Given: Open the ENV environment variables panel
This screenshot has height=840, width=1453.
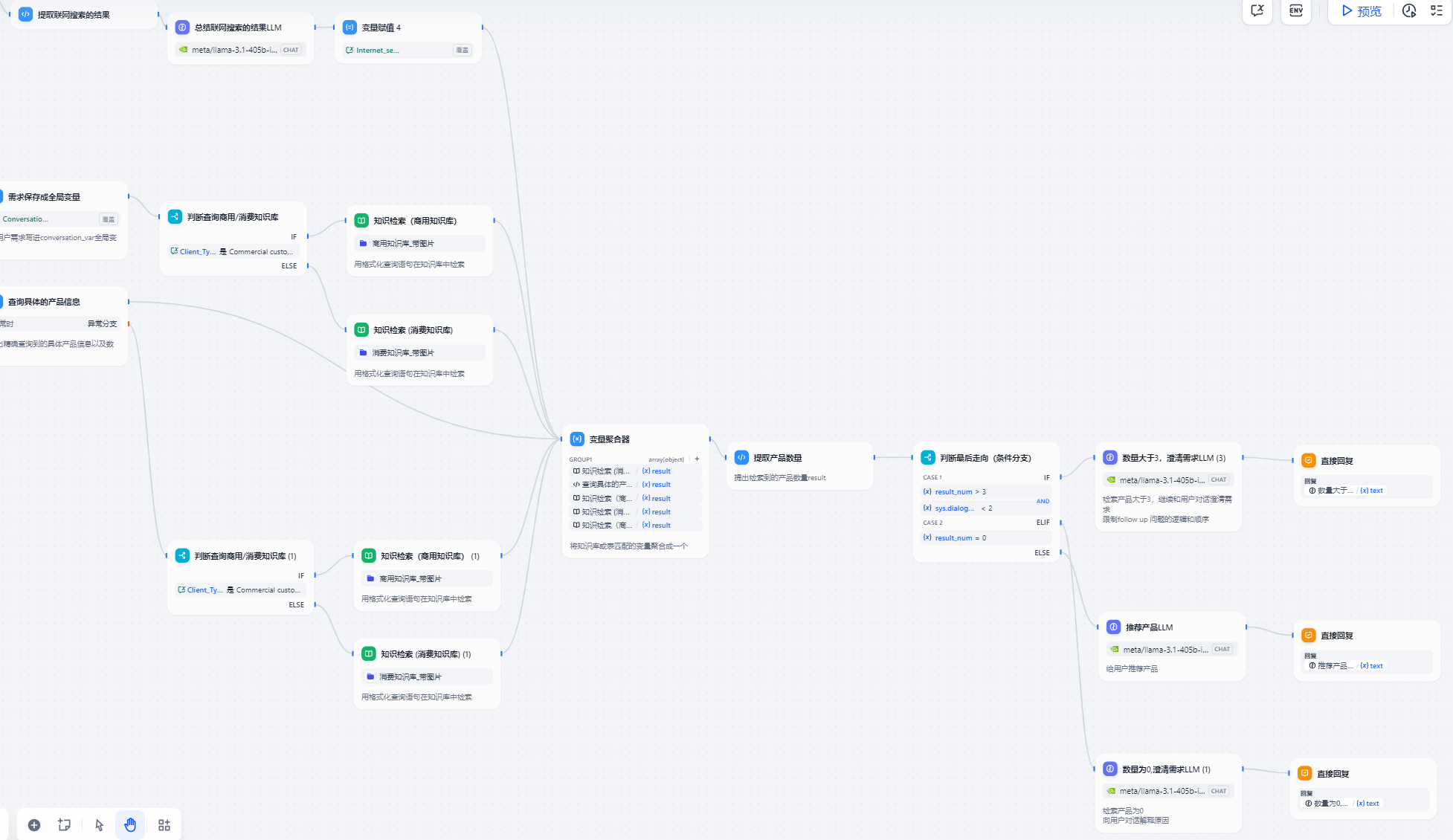Looking at the screenshot, I should click(1296, 10).
